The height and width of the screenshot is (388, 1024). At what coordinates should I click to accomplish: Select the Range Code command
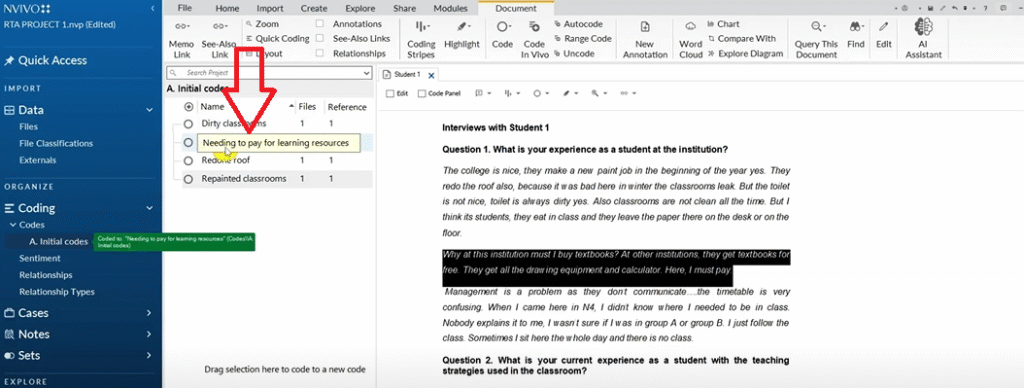click(583, 39)
